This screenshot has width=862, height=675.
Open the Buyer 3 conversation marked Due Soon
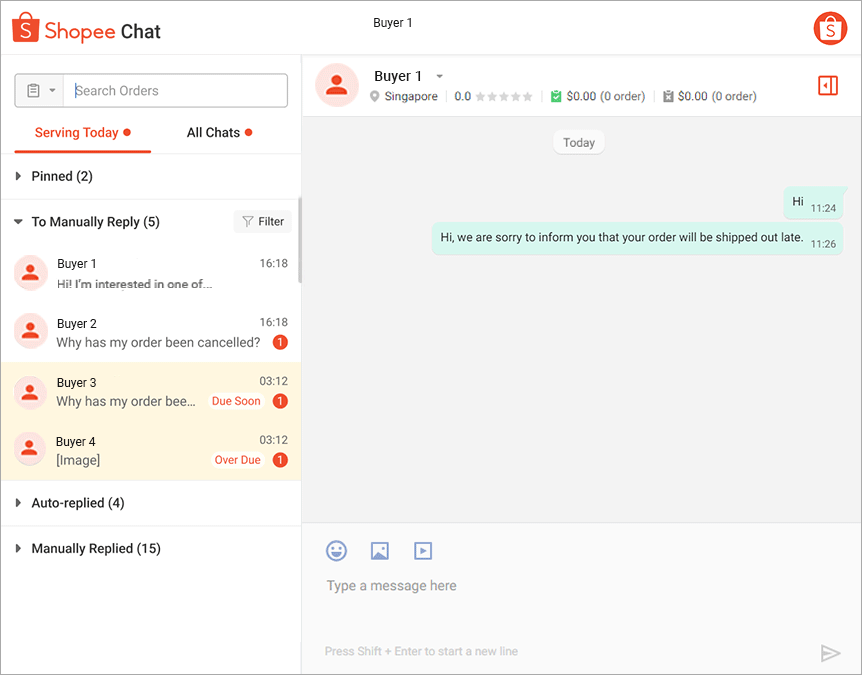tap(151, 391)
